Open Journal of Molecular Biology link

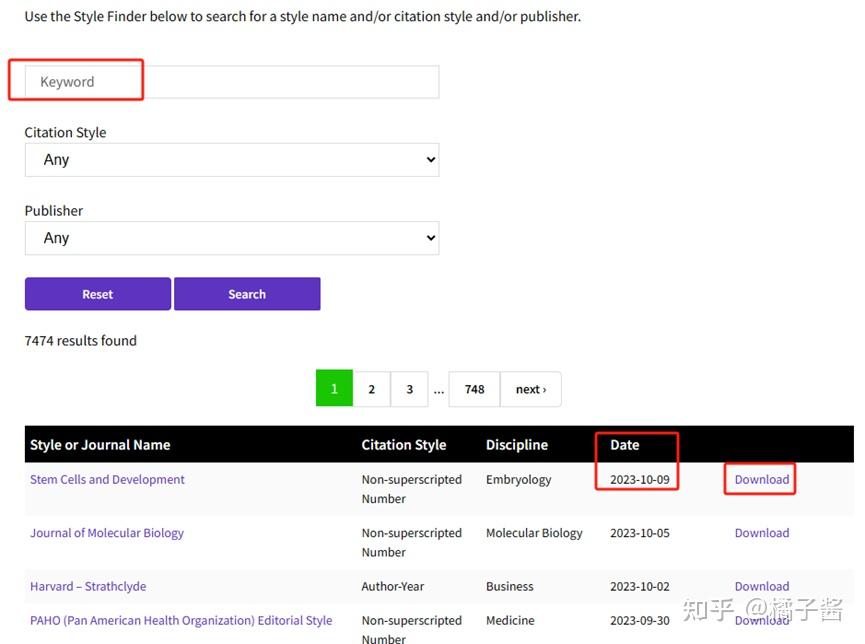[x=107, y=533]
